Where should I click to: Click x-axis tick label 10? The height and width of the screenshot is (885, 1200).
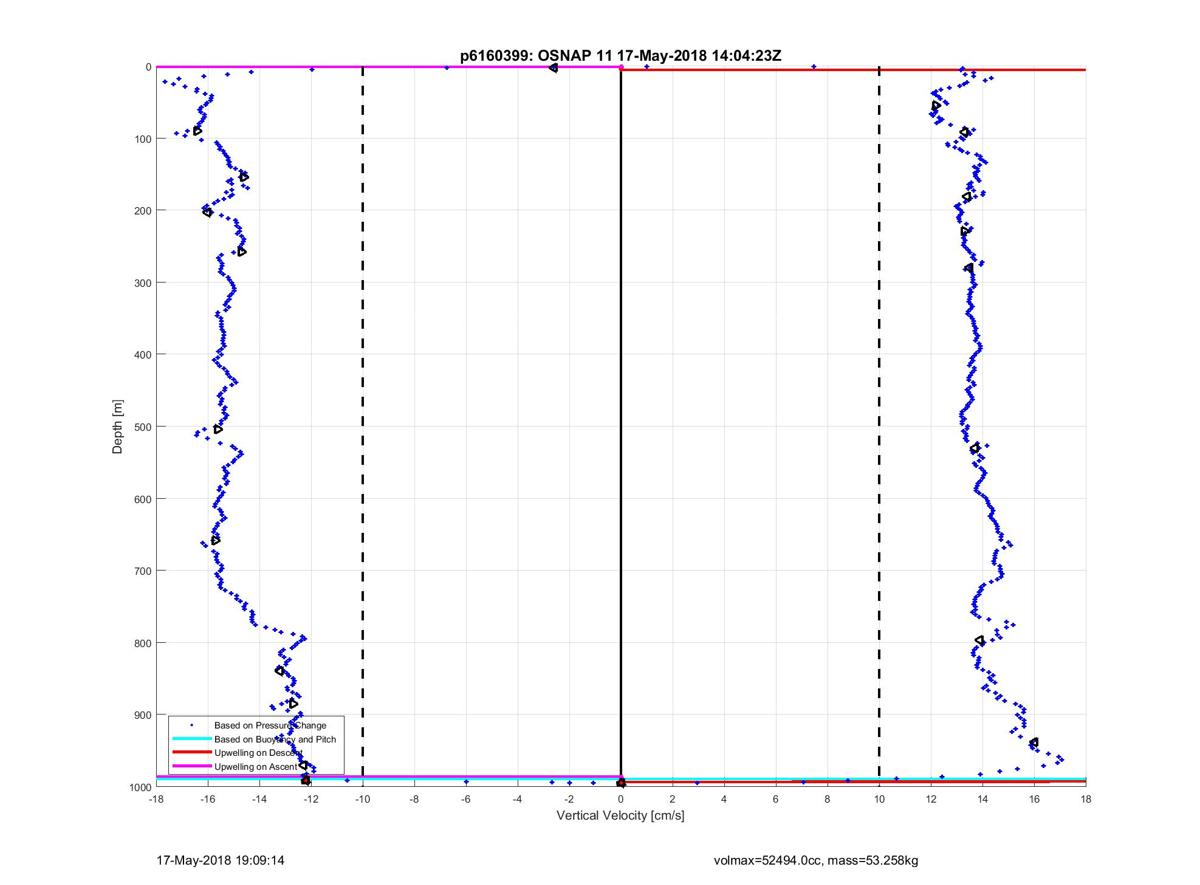coord(879,799)
